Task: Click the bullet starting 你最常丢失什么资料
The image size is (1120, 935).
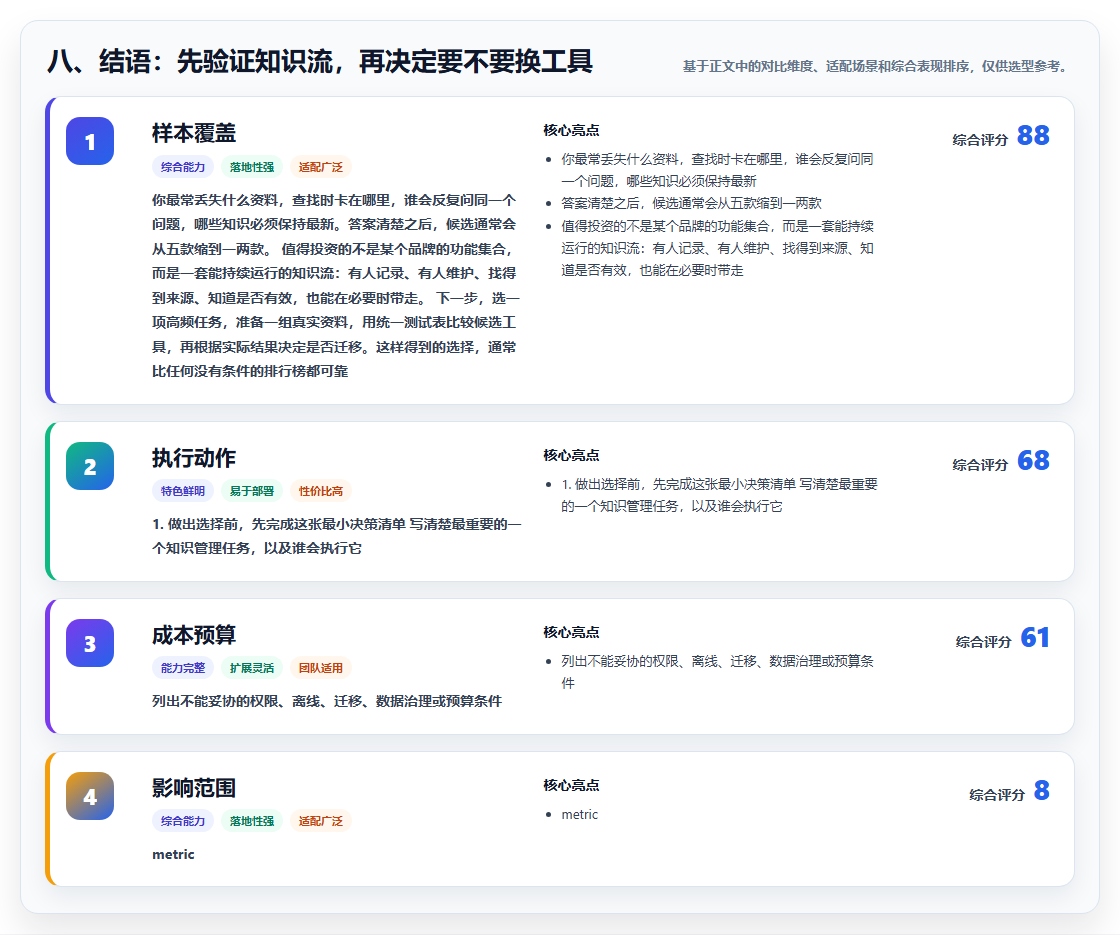Action: (717, 170)
